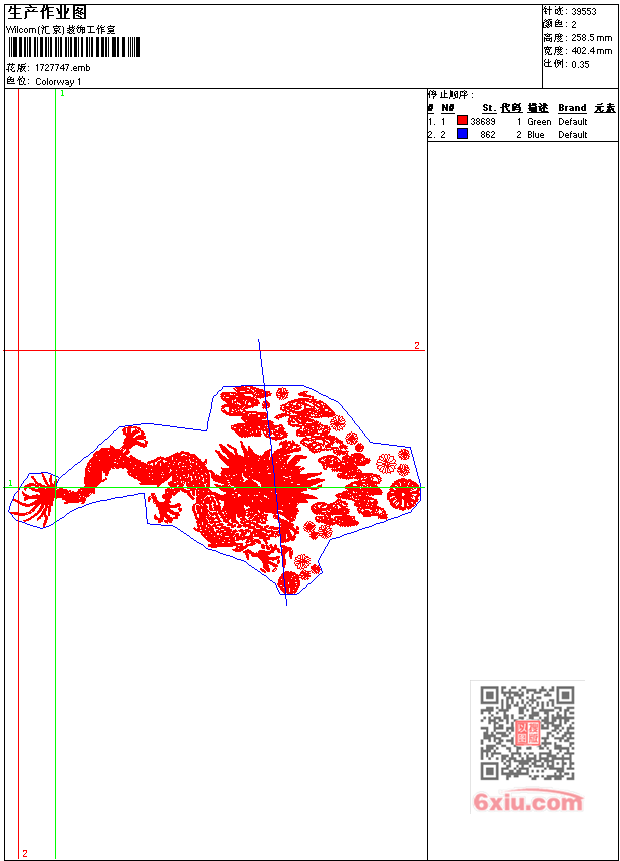Click green marker 1 at left edge
The image size is (620, 861).
pyautogui.click(x=11, y=484)
